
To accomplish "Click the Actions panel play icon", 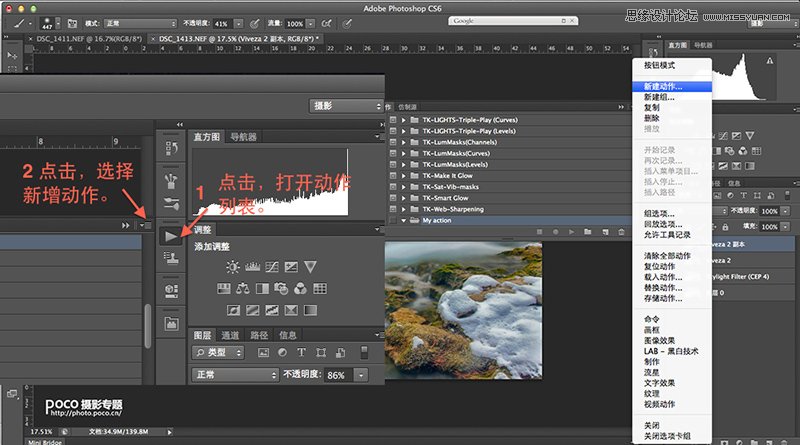I will 172,235.
